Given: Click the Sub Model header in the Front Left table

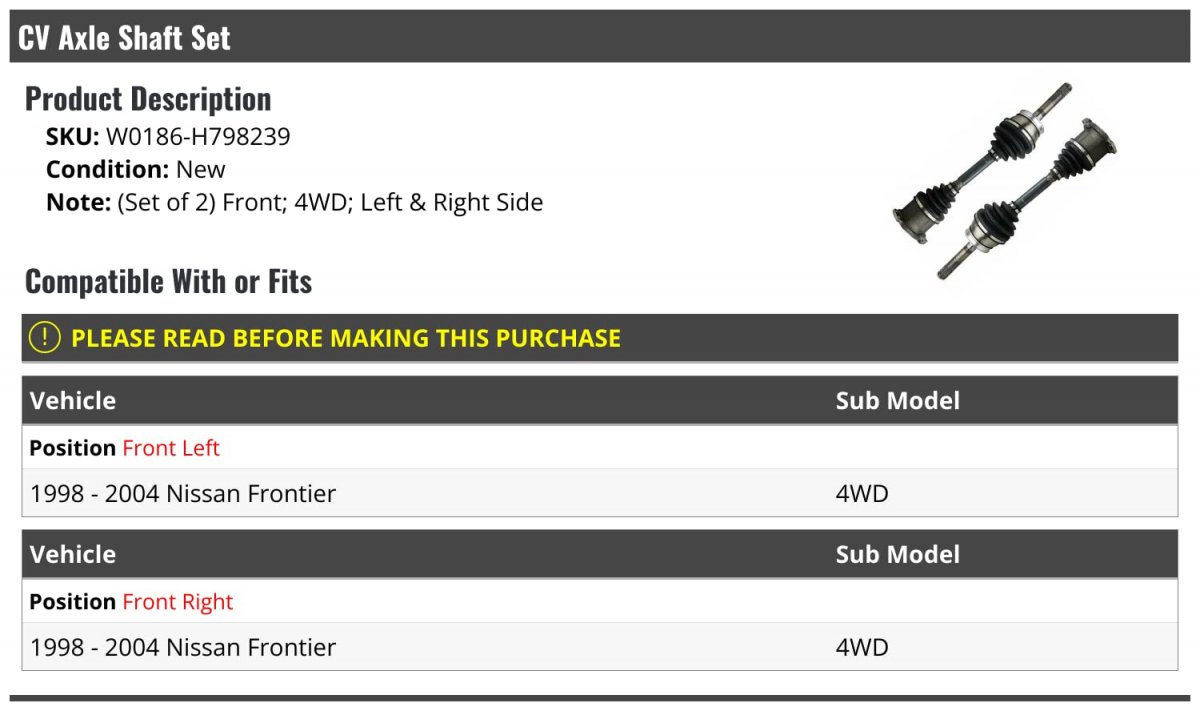Looking at the screenshot, I should coord(897,401).
